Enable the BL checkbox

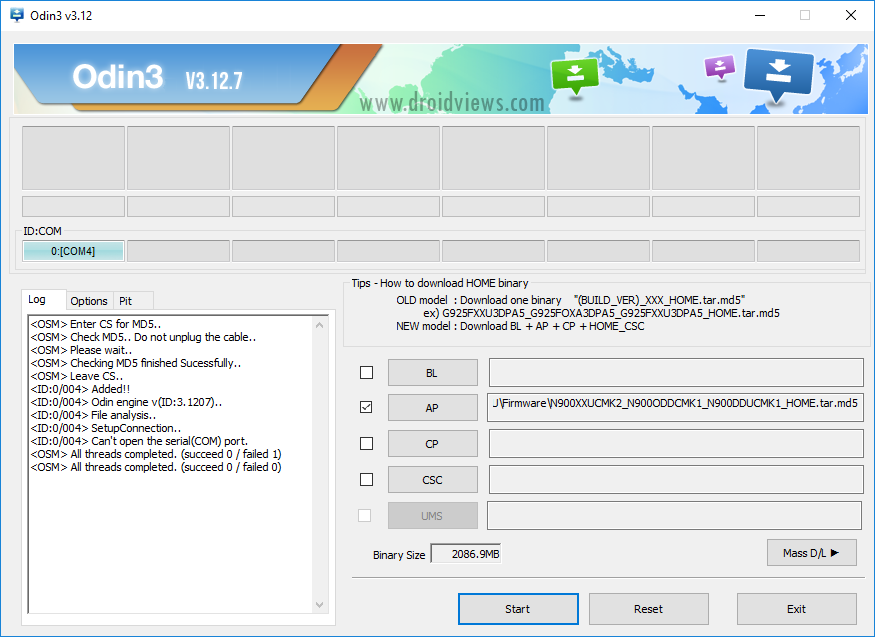click(367, 373)
